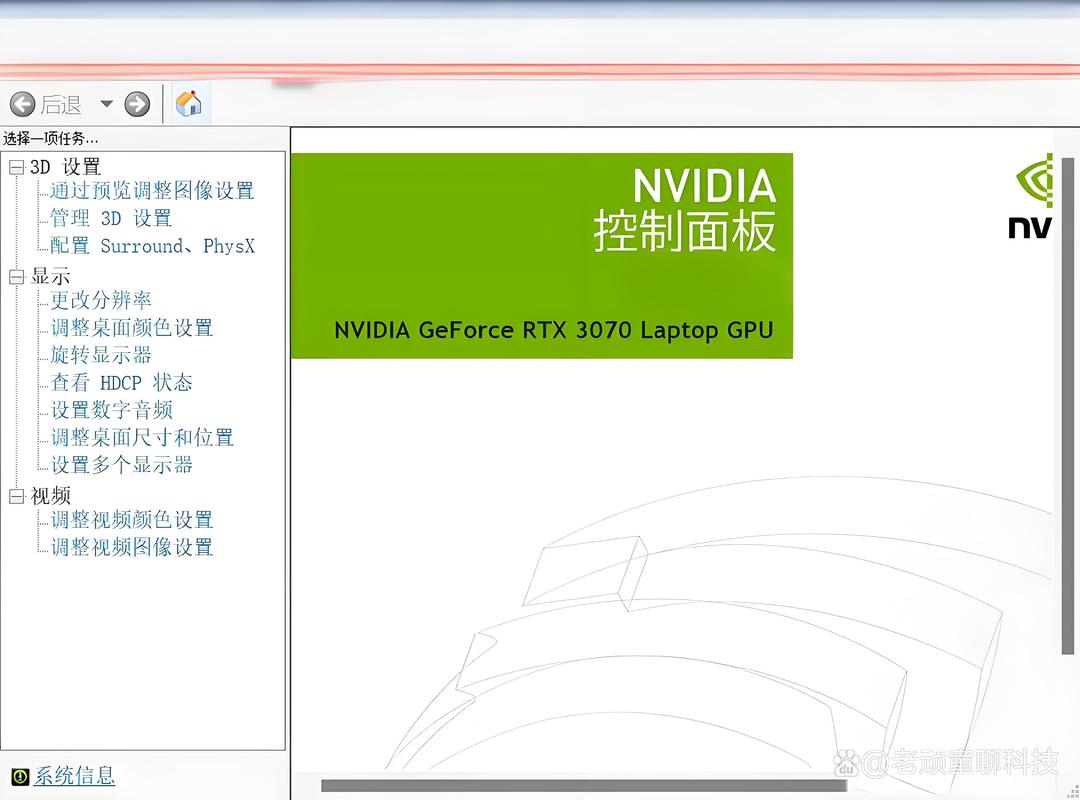The image size is (1080, 800).
Task: Select 设置多个显示器
Action: coord(121,465)
